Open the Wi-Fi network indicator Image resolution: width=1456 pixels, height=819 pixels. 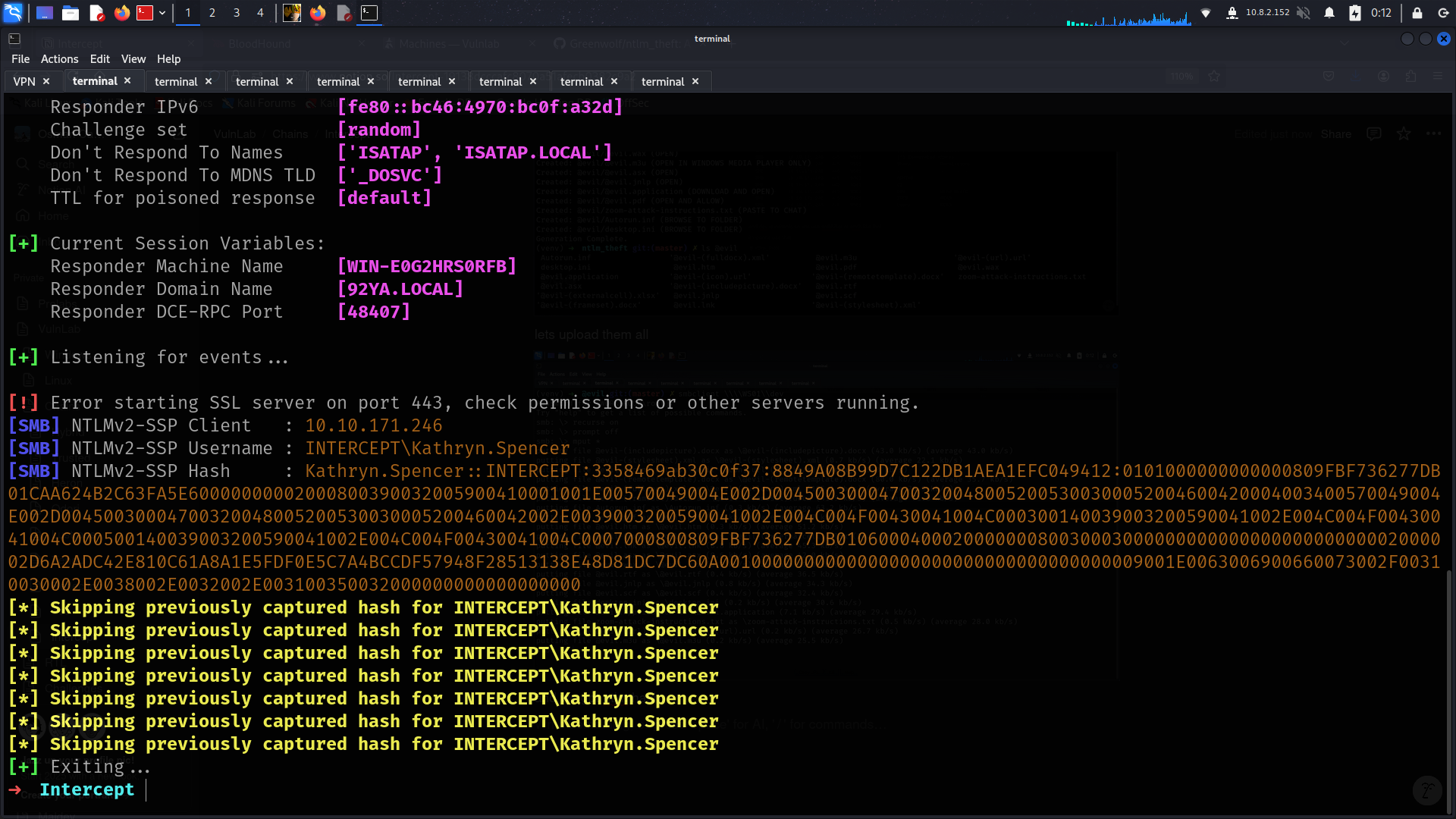pos(1206,13)
